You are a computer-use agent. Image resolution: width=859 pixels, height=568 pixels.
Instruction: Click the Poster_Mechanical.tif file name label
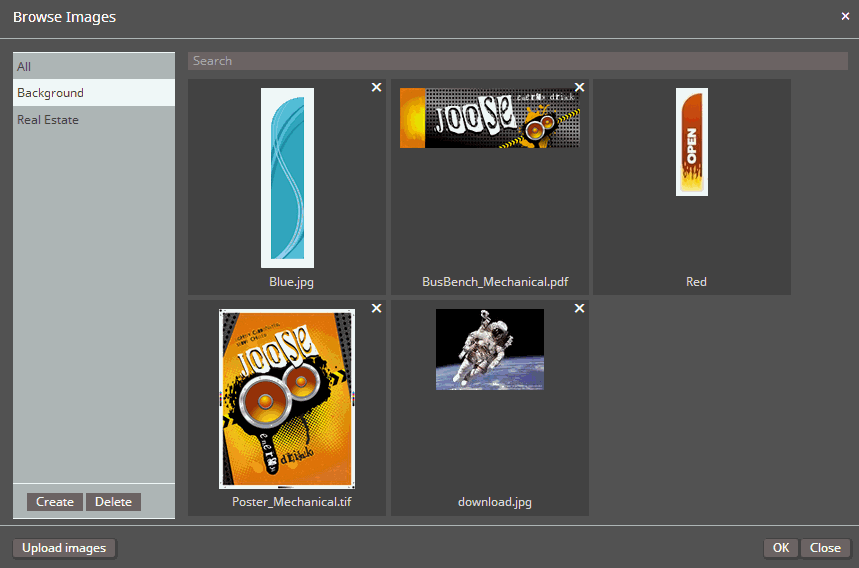coord(287,503)
